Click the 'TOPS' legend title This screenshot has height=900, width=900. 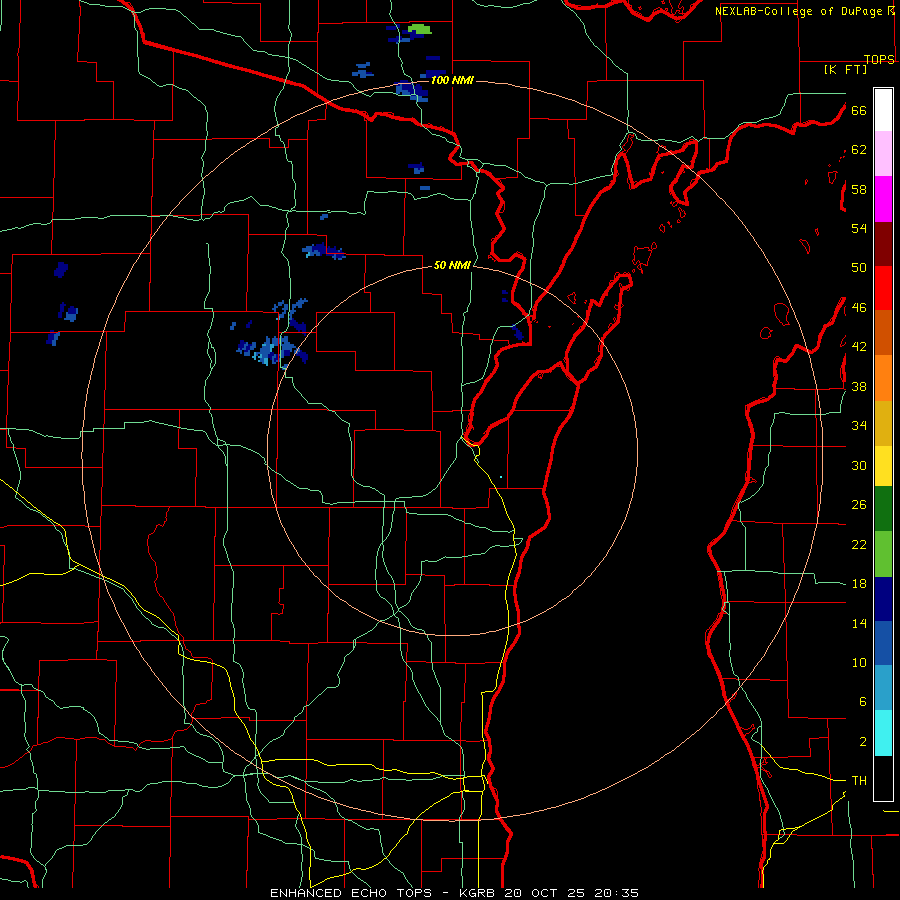point(879,59)
